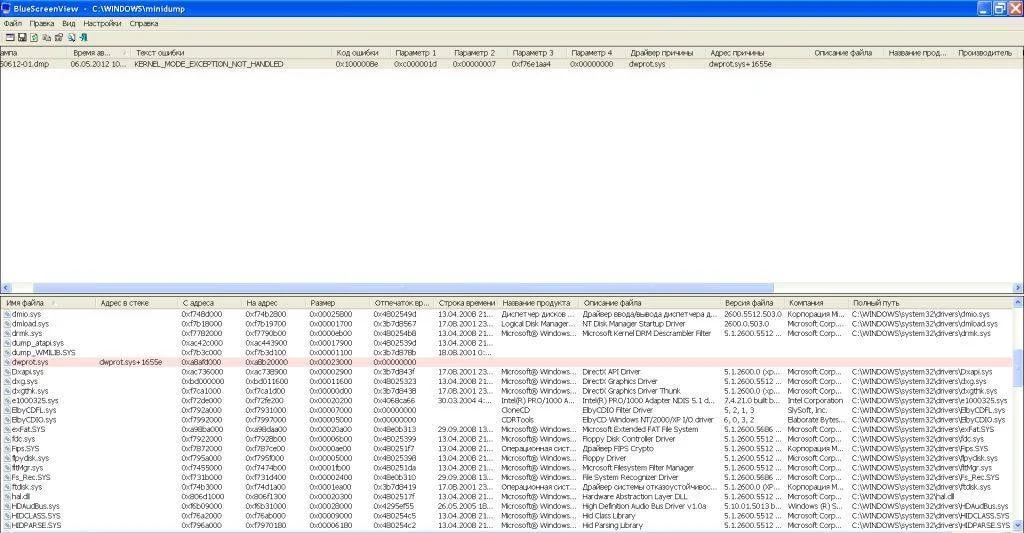1024x533 pixels.
Task: Open the Properties toolbar icon
Action: (x=59, y=38)
